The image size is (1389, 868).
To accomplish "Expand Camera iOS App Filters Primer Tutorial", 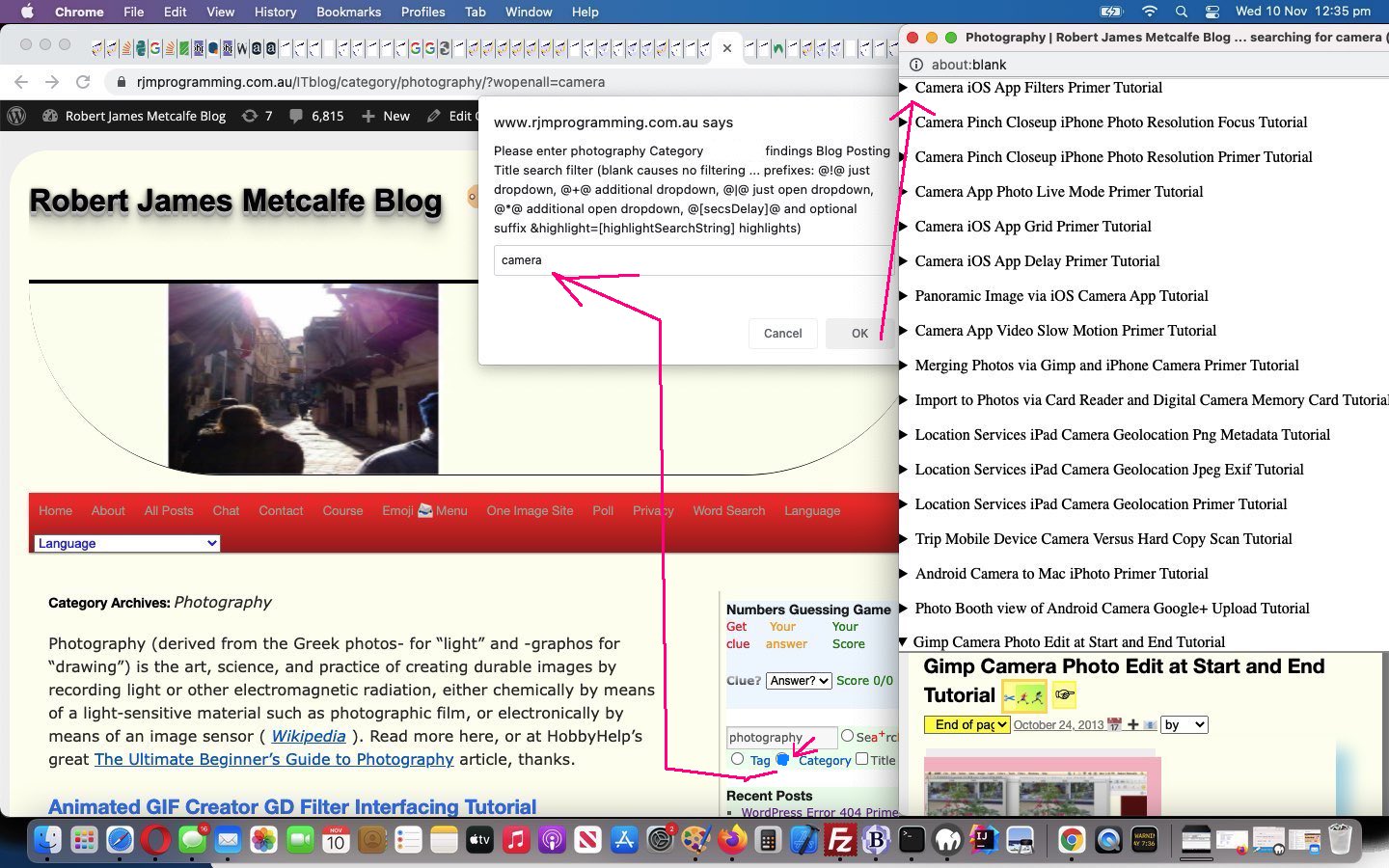I will click(1038, 88).
